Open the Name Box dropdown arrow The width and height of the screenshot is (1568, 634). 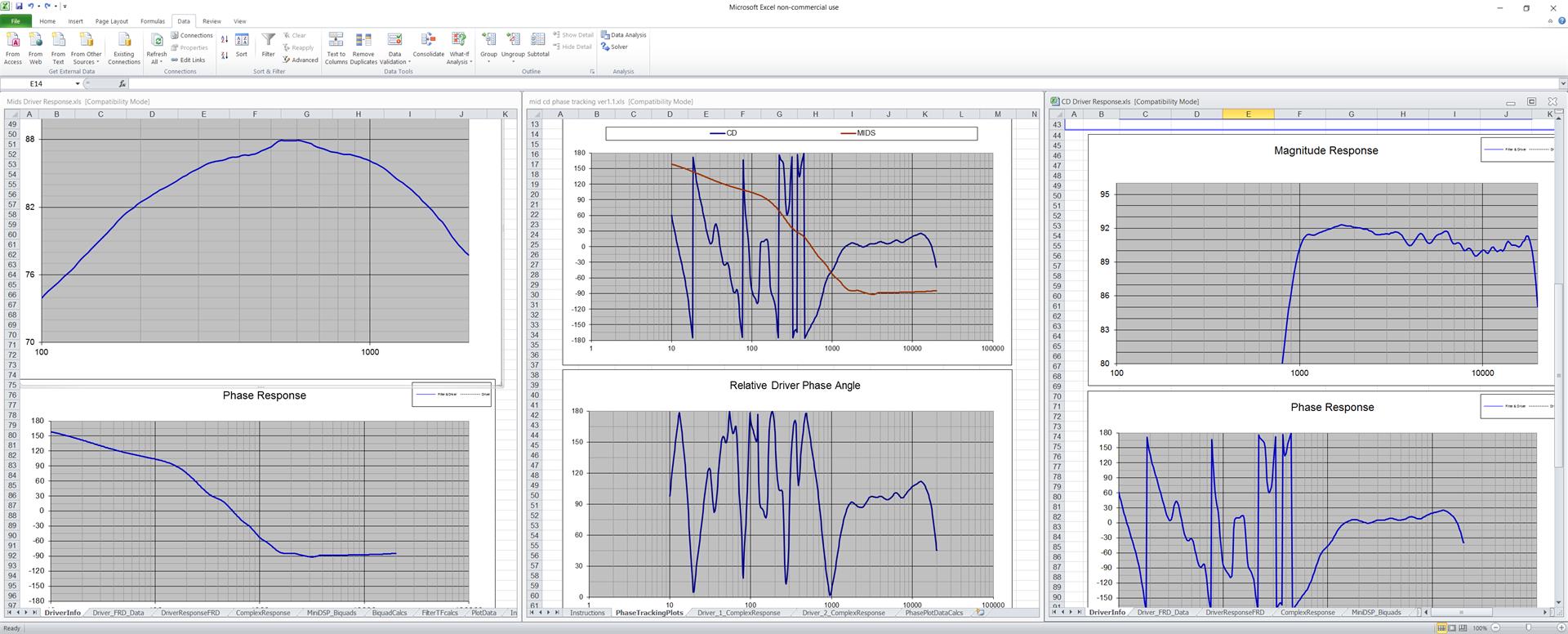point(78,84)
